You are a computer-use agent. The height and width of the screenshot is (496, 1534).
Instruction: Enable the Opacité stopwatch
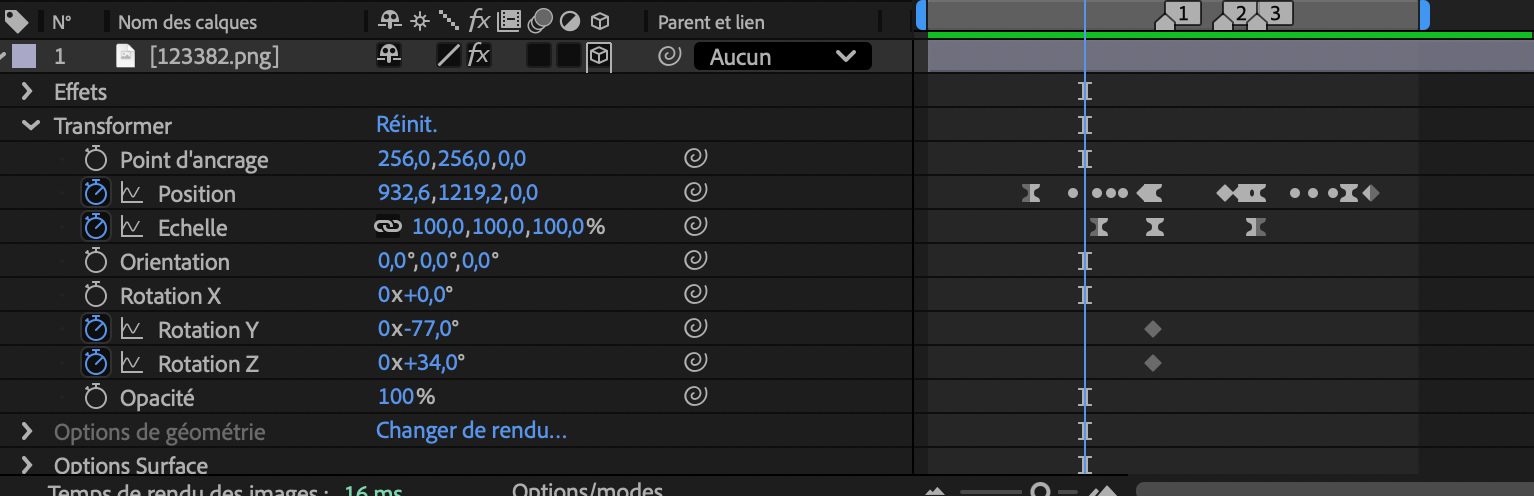[x=95, y=397]
